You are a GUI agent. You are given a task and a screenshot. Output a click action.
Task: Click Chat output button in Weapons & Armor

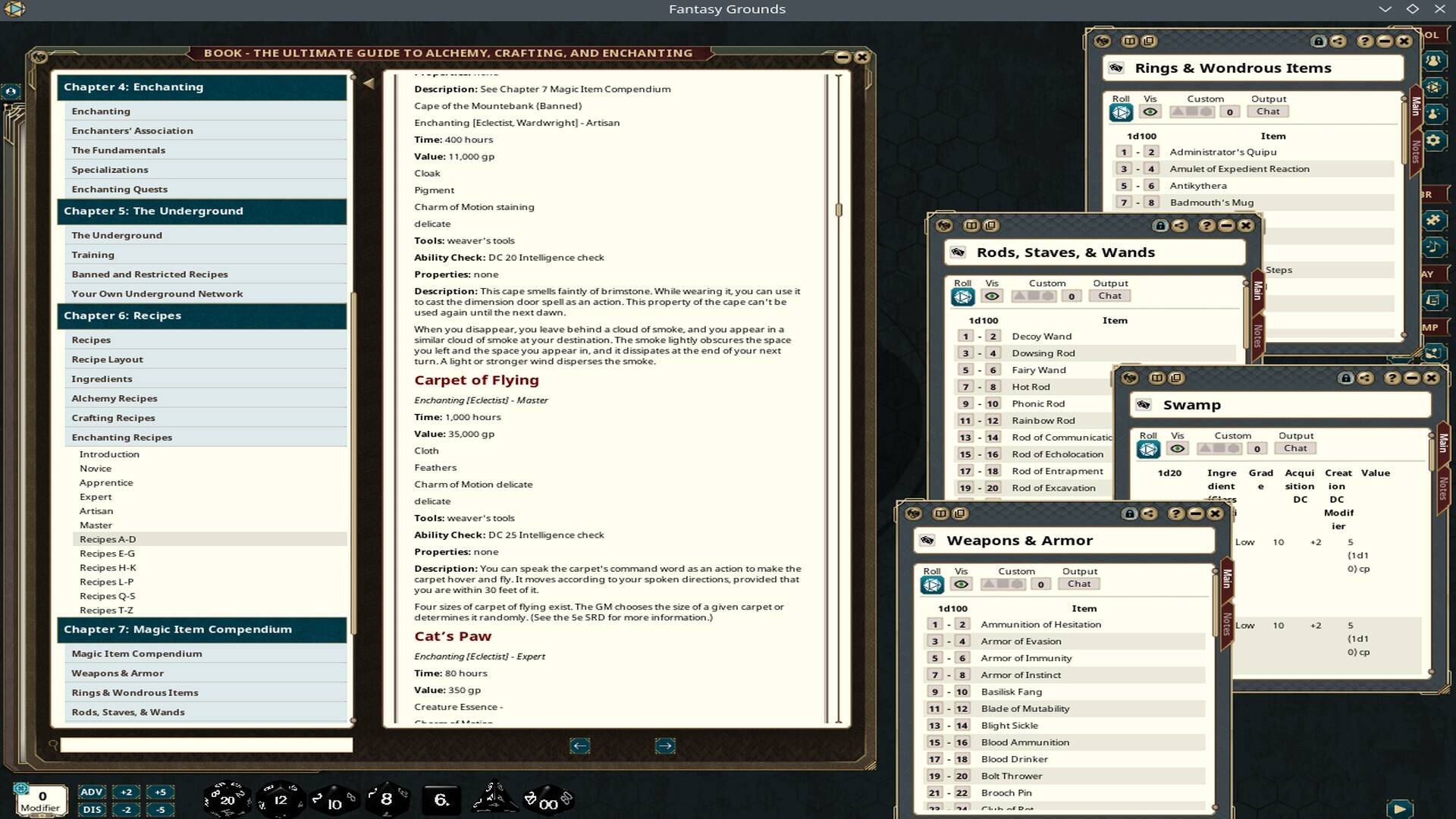[1079, 584]
